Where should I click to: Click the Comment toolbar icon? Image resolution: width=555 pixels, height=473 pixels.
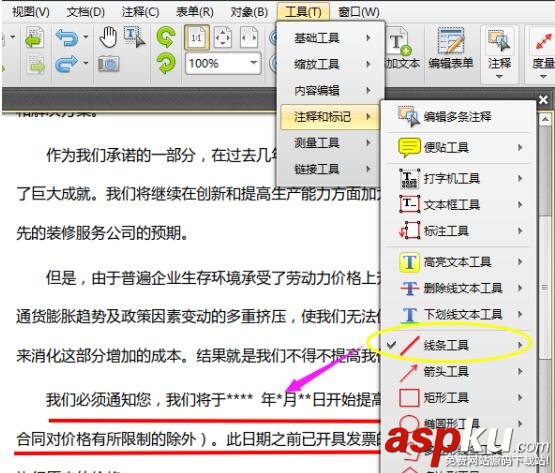tap(499, 49)
